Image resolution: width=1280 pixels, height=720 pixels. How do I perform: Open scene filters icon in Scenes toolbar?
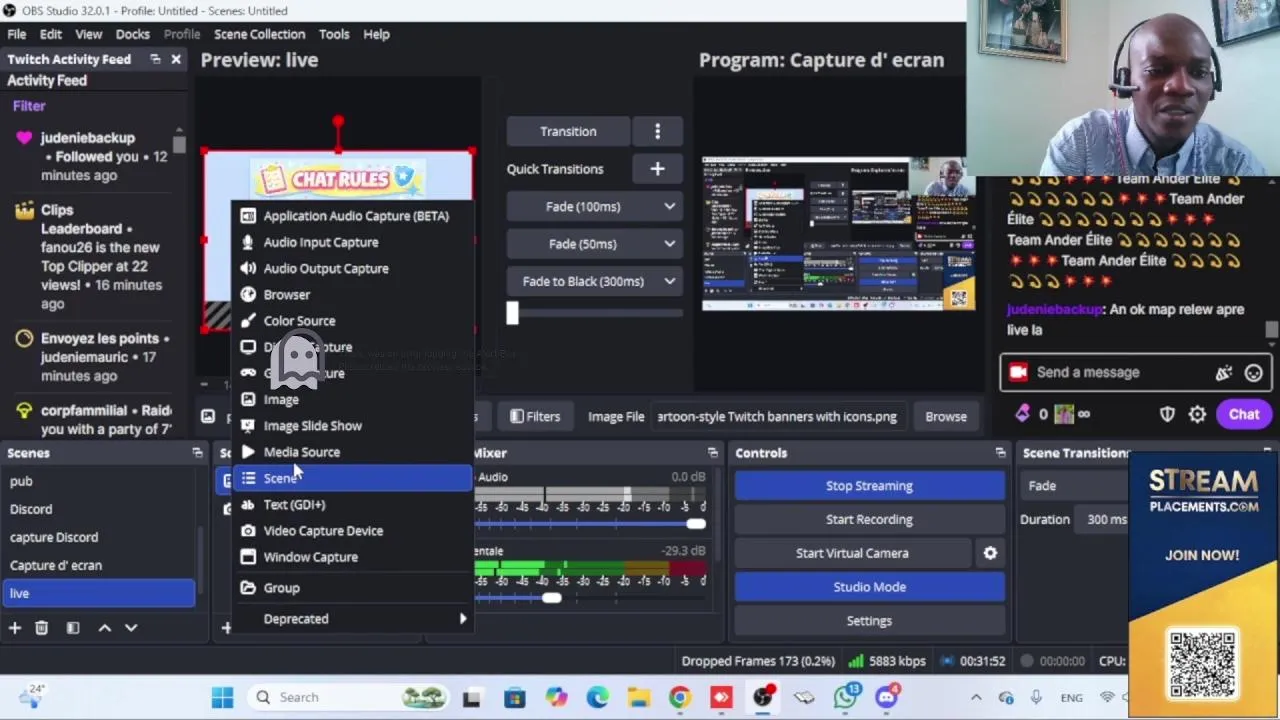pos(73,628)
